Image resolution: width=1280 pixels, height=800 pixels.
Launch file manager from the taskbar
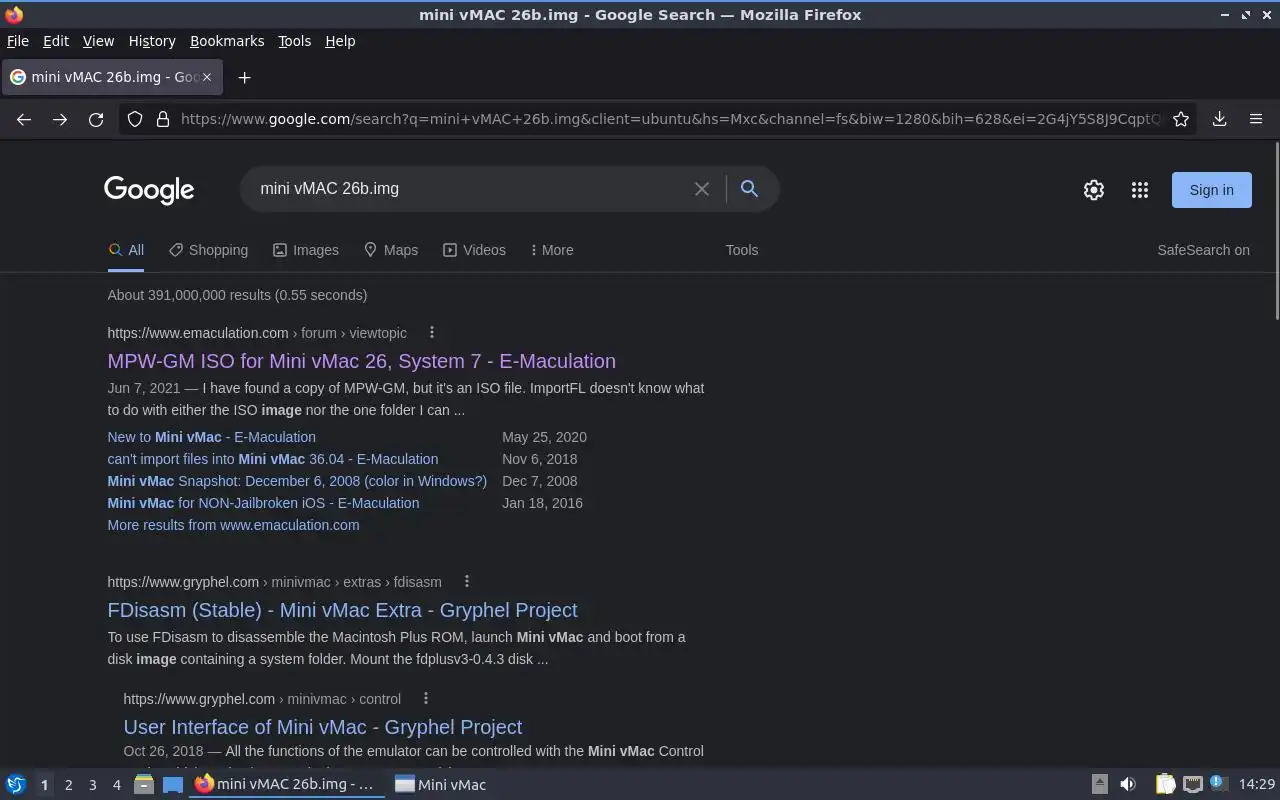click(144, 785)
